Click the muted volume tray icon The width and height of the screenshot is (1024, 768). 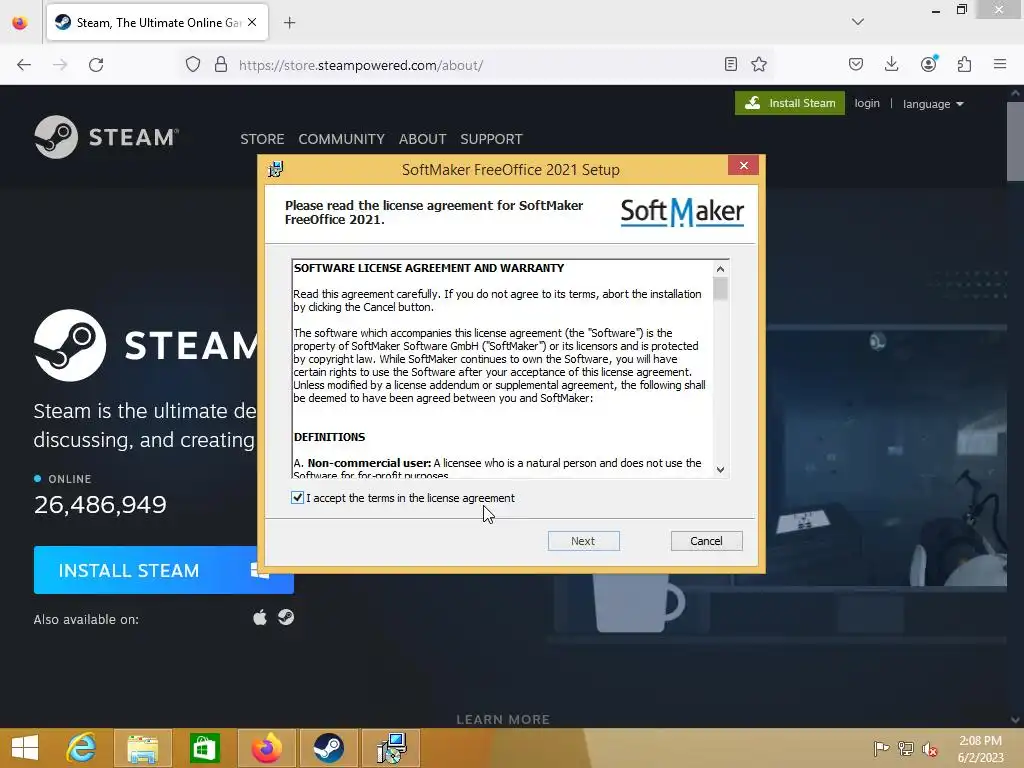(x=930, y=748)
